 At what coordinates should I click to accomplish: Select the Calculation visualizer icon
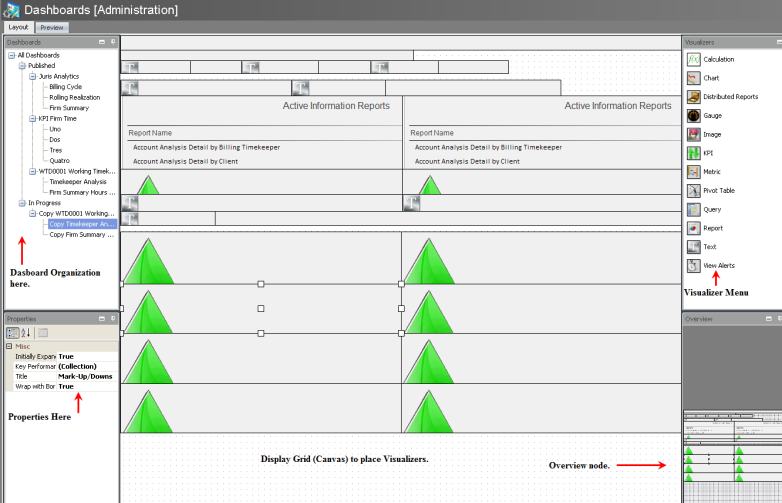[694, 59]
